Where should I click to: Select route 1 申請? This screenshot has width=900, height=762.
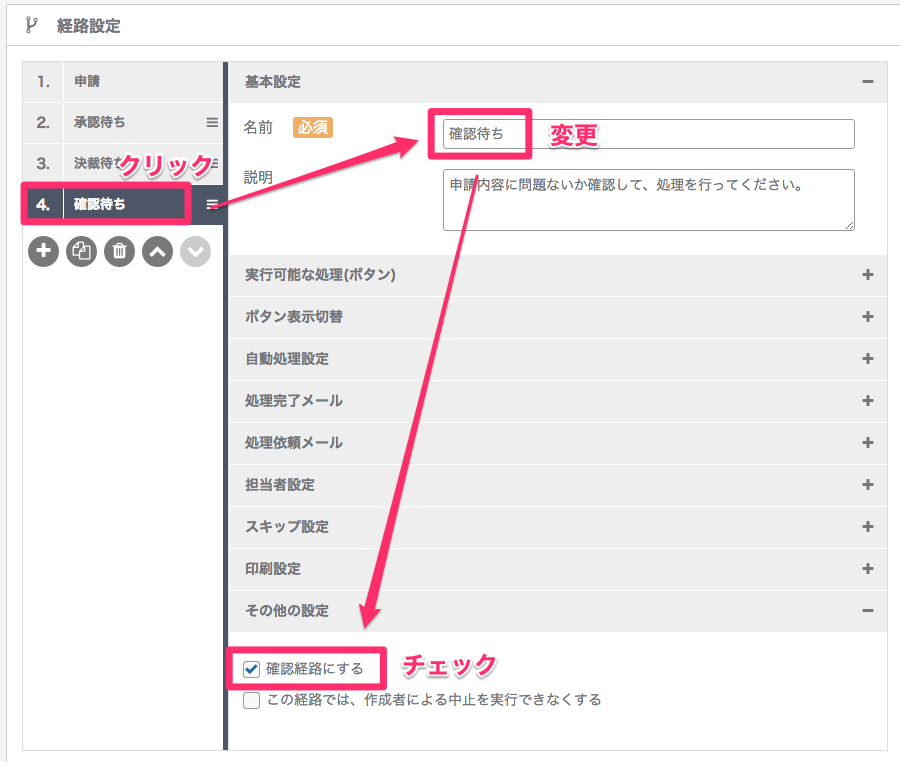coord(122,81)
